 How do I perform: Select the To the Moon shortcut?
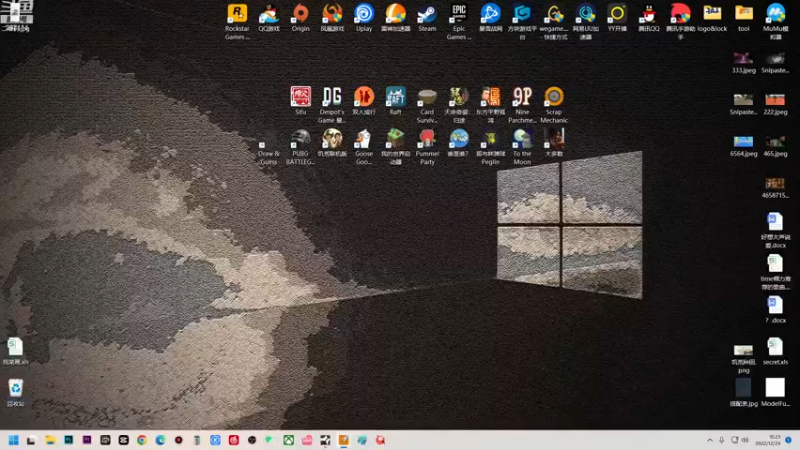point(522,146)
